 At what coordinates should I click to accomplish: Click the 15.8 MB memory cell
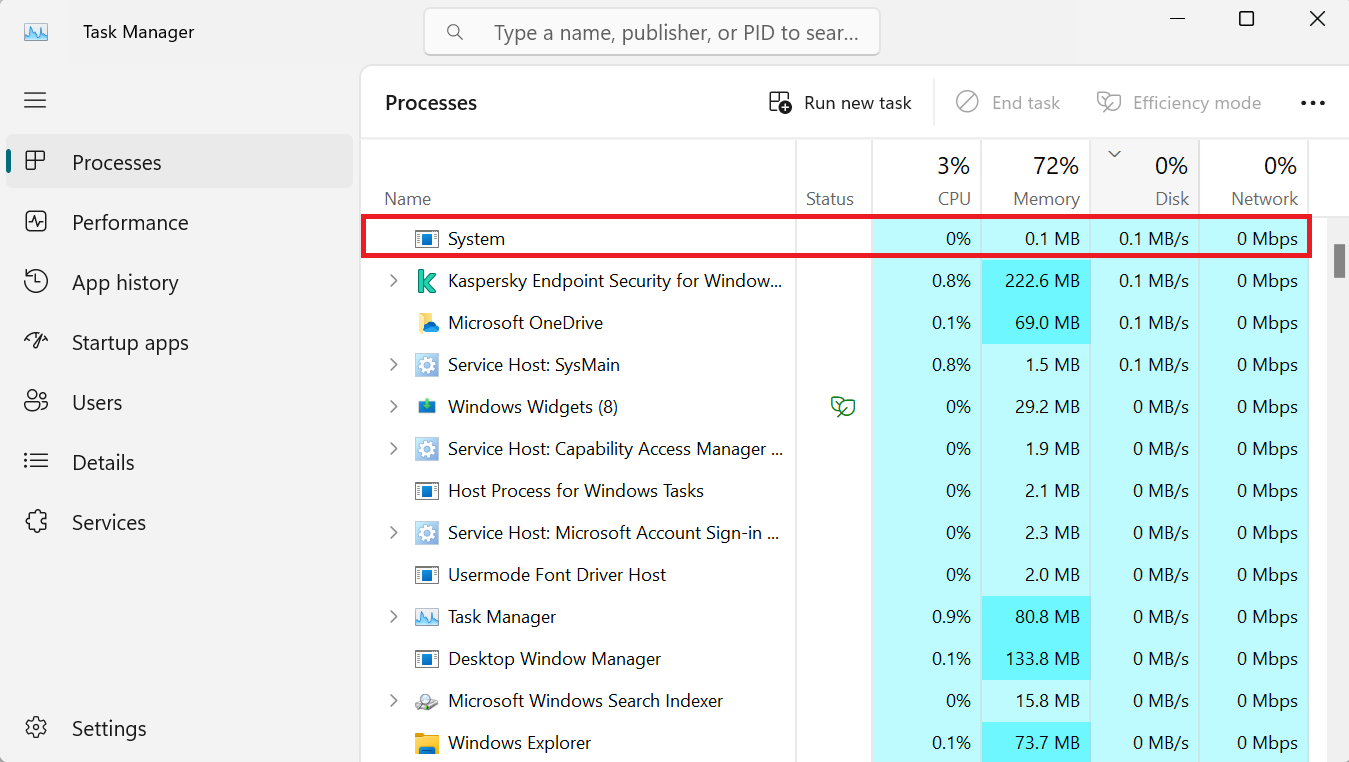pos(1036,701)
